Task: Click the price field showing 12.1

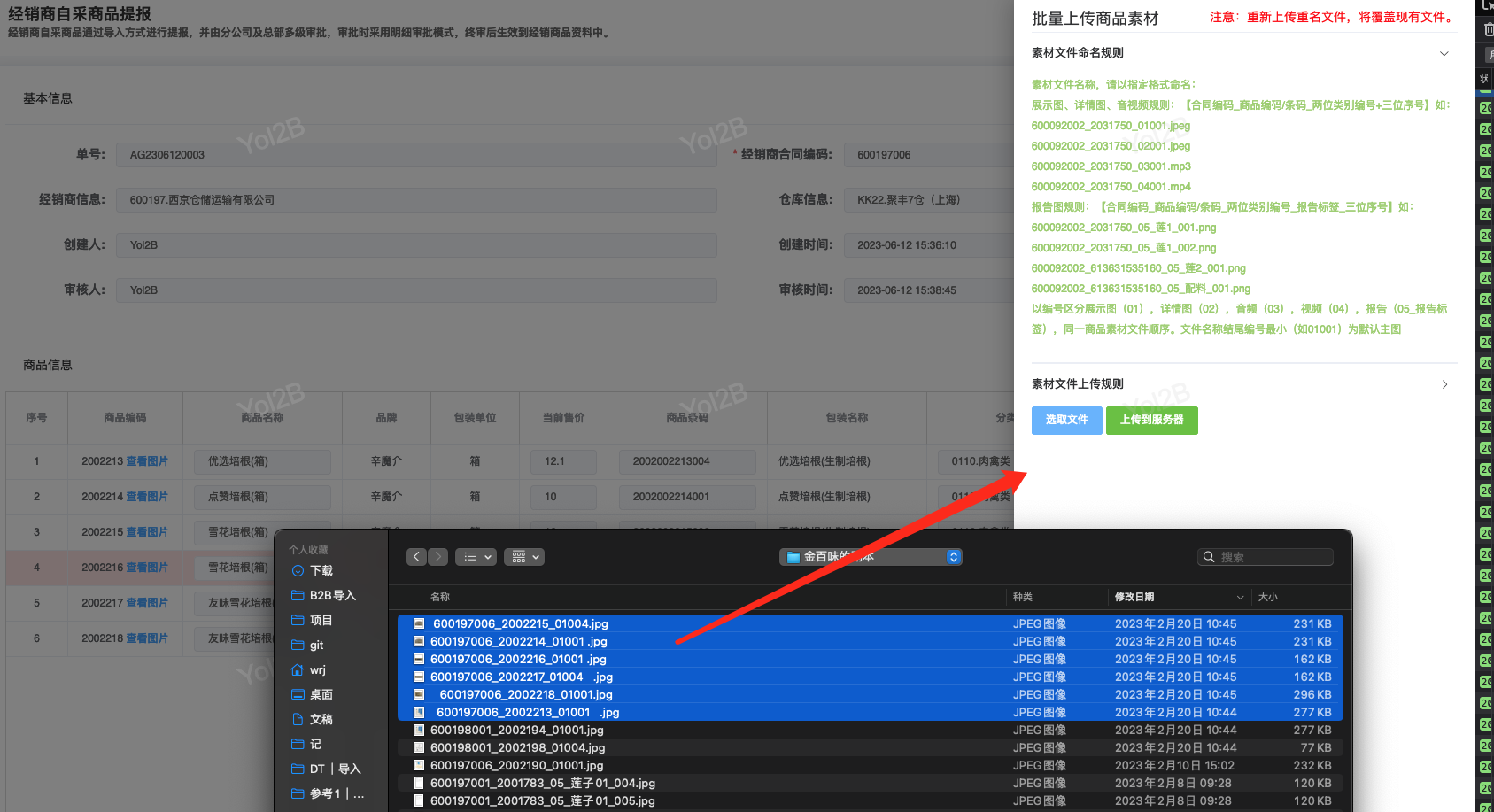Action: [564, 461]
